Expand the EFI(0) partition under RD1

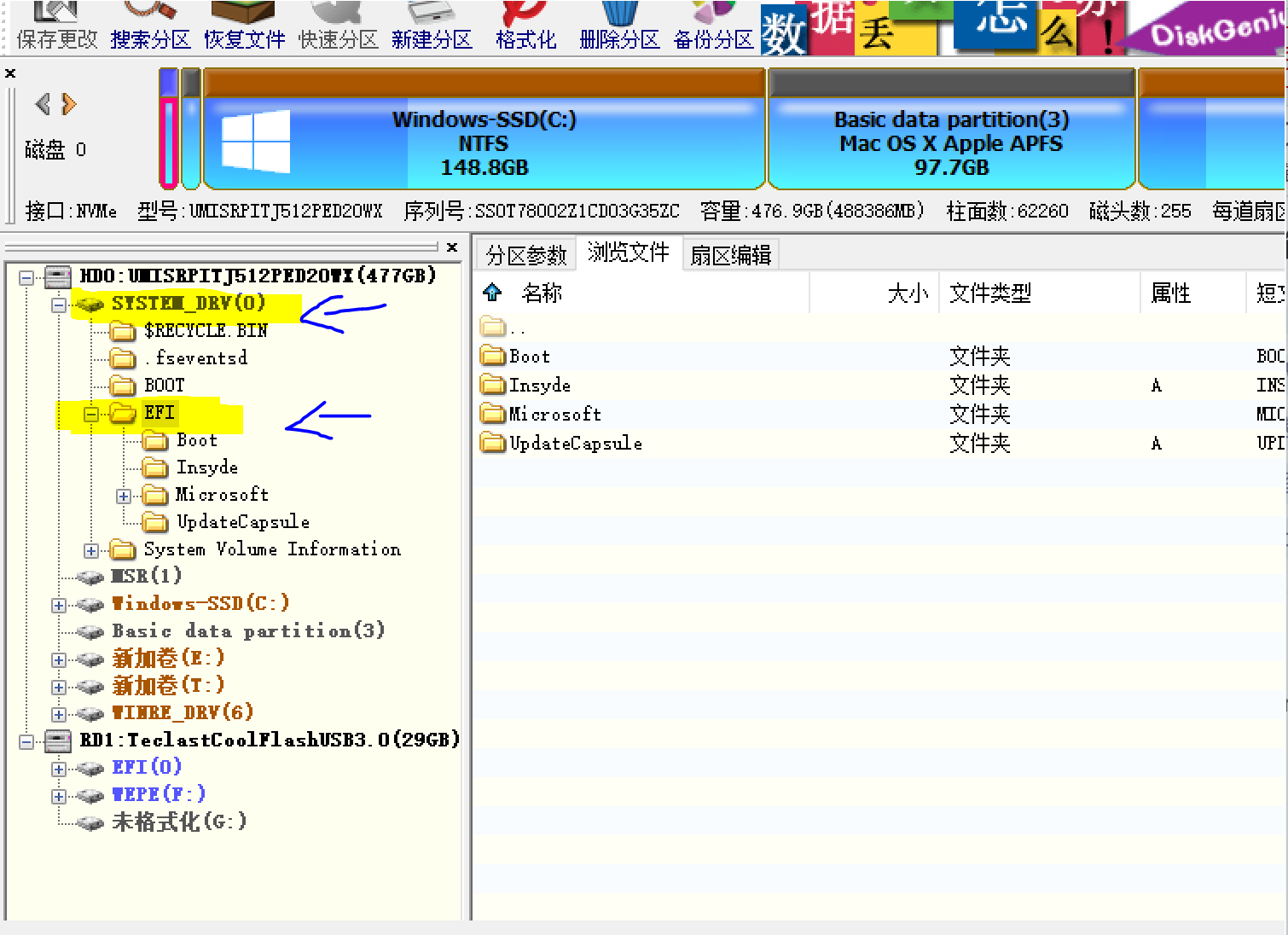tap(59, 769)
